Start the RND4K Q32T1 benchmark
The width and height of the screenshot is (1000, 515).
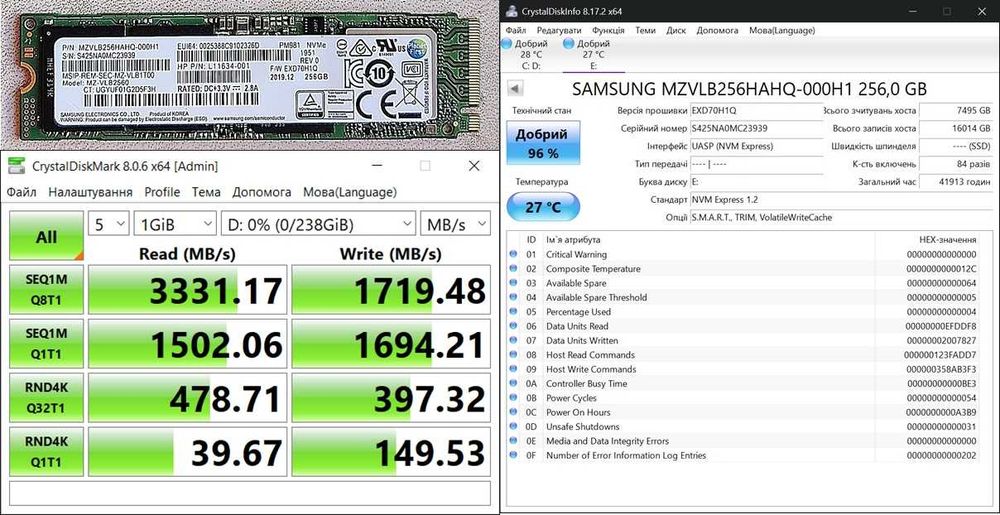pyautogui.click(x=47, y=398)
